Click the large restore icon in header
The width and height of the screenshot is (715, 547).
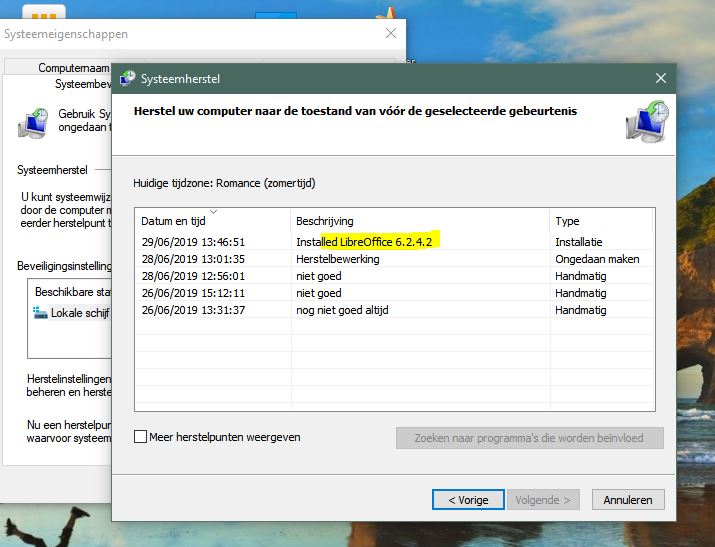647,122
